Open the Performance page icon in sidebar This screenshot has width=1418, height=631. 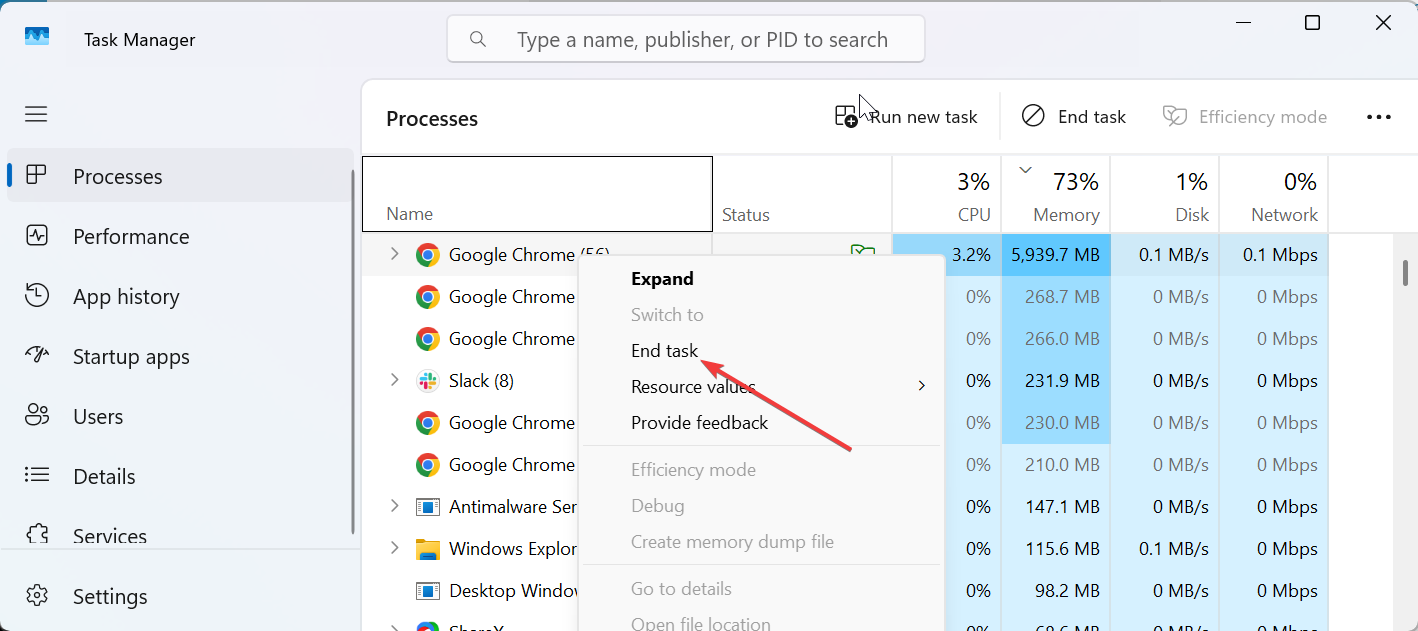[x=37, y=237]
